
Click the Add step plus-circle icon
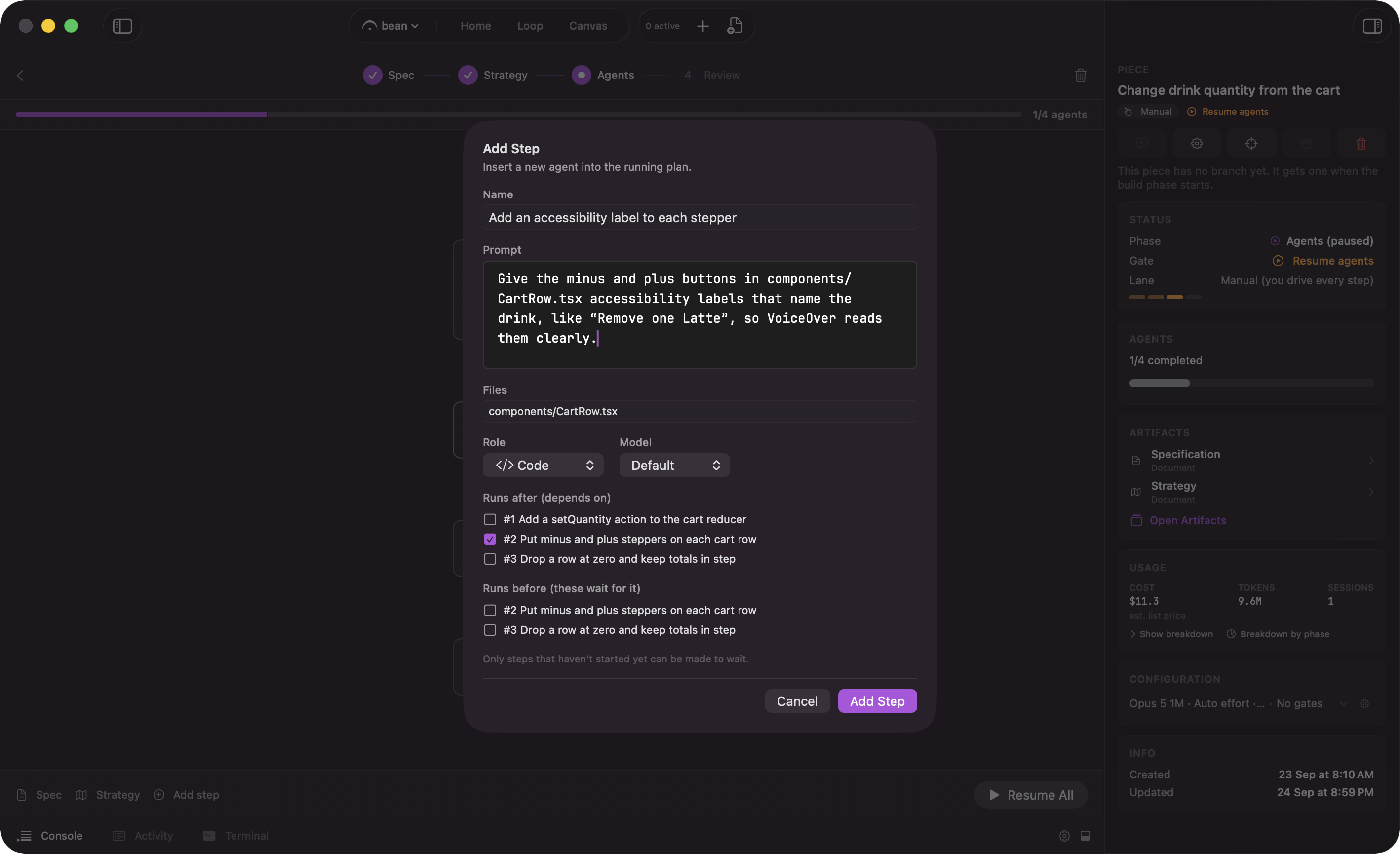click(159, 794)
